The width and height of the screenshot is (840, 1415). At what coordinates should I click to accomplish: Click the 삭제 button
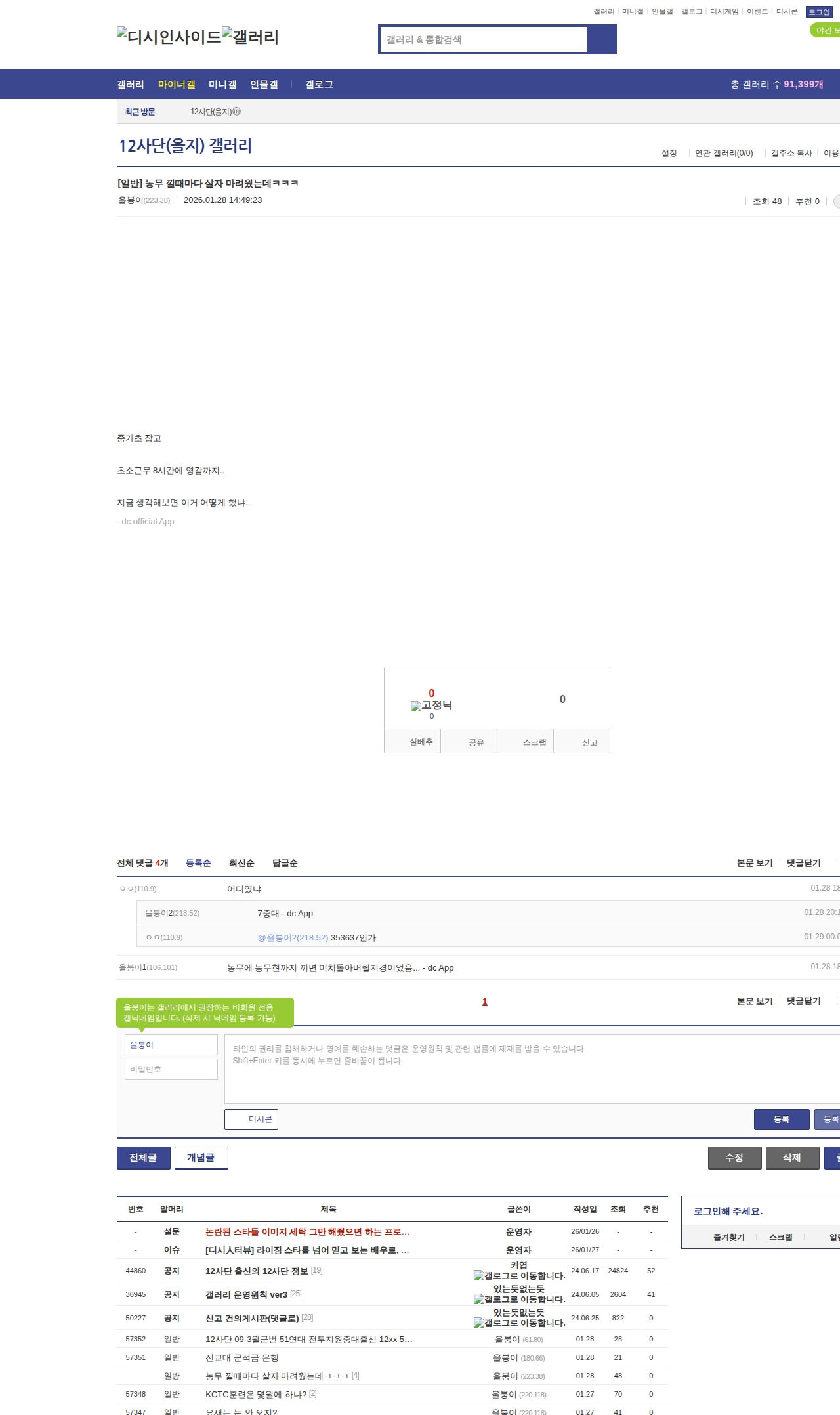pyautogui.click(x=793, y=1158)
